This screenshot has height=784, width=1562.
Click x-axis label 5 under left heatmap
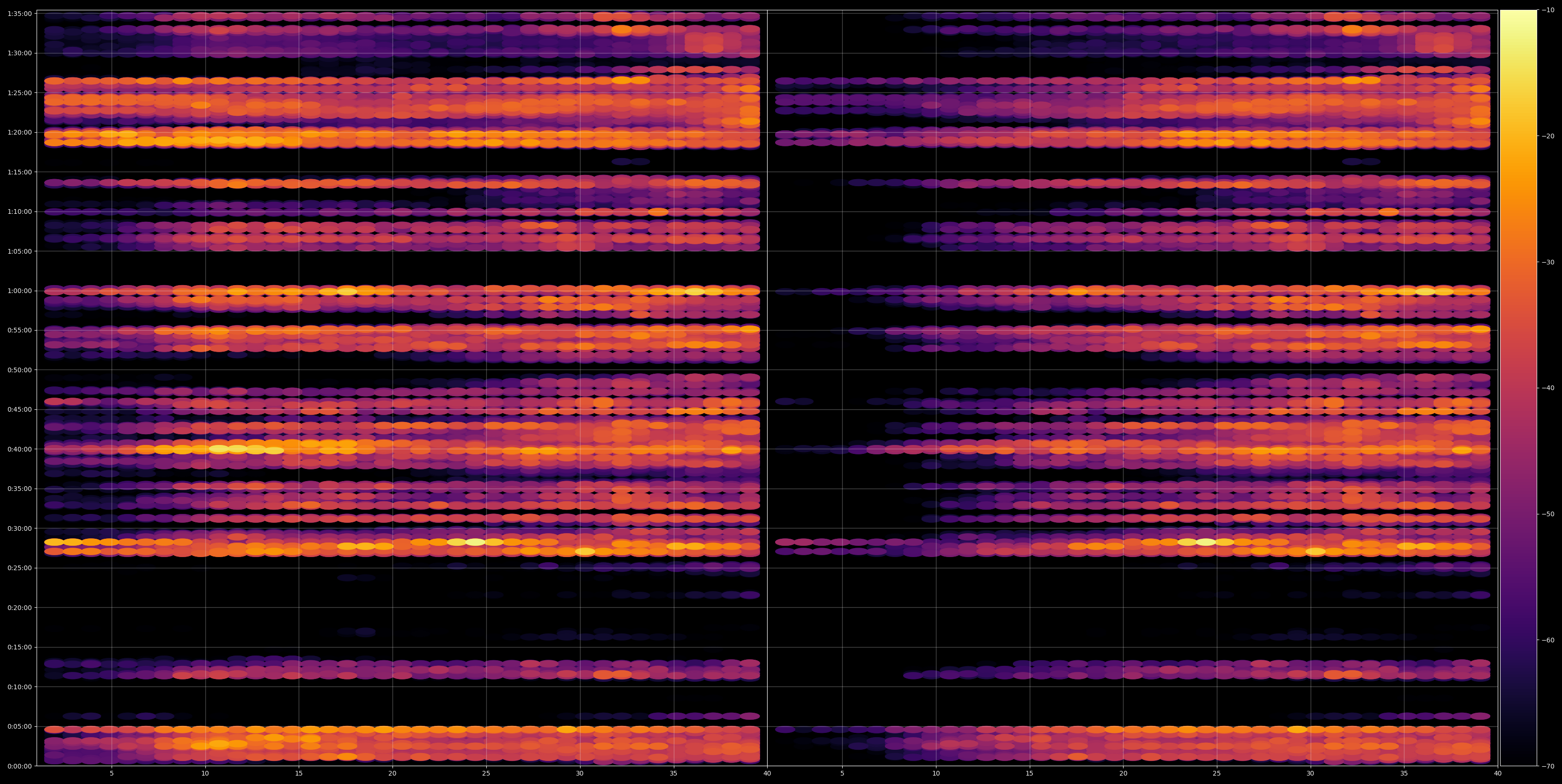click(112, 773)
